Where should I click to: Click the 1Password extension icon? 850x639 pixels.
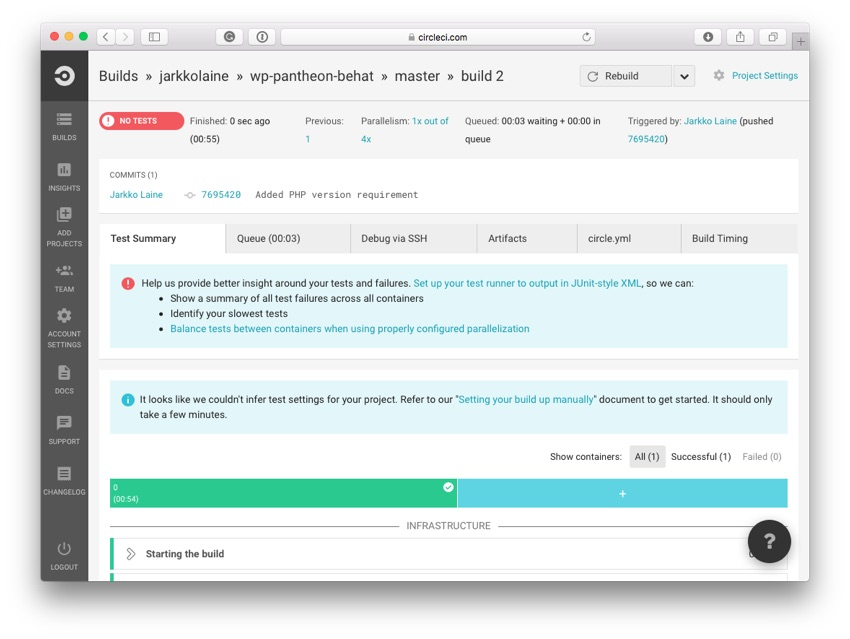coord(262,37)
